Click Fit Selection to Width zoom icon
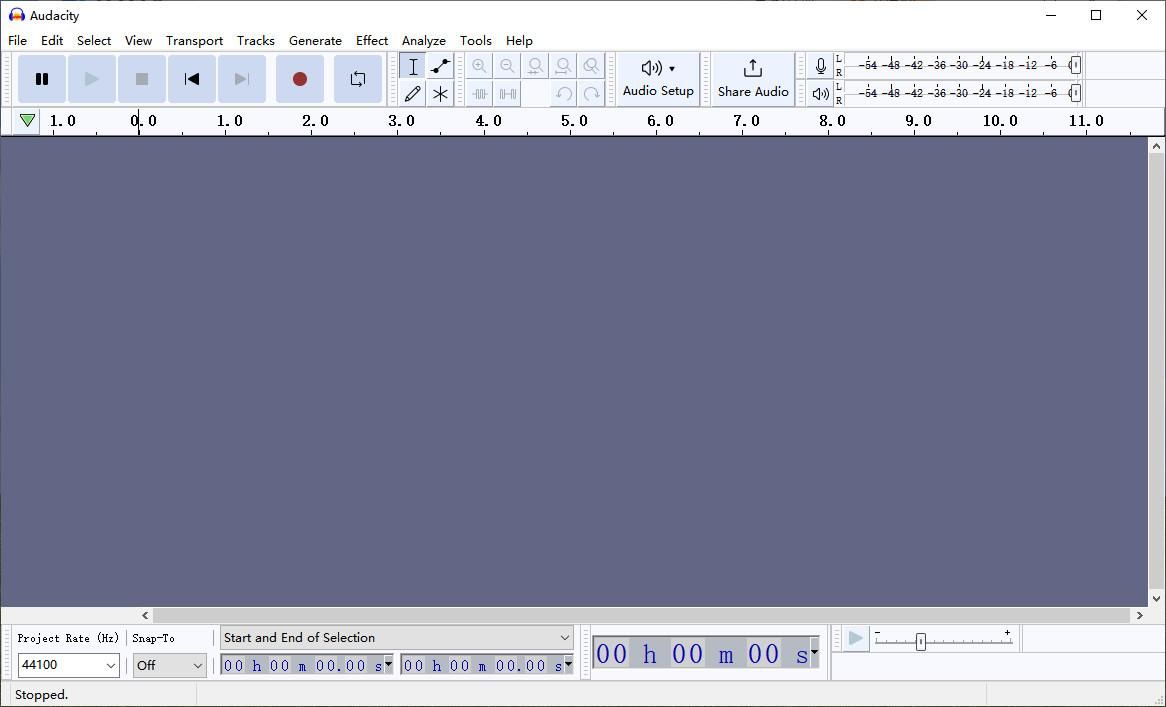 pyautogui.click(x=535, y=66)
